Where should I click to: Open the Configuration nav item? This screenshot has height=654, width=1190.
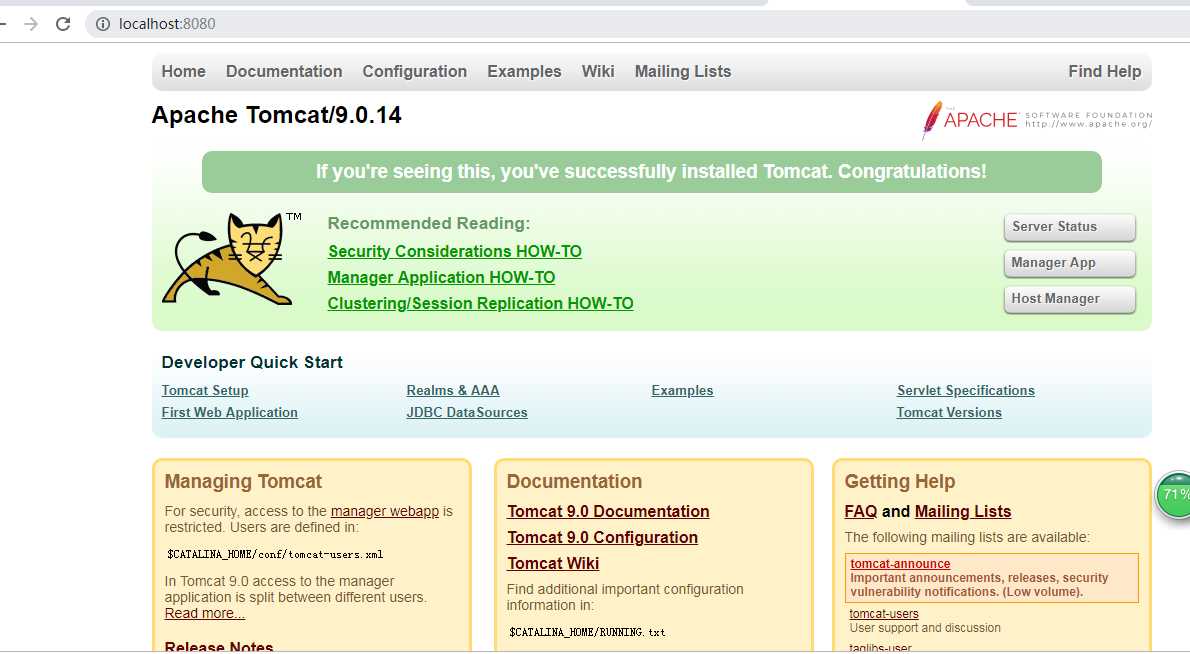(x=414, y=71)
